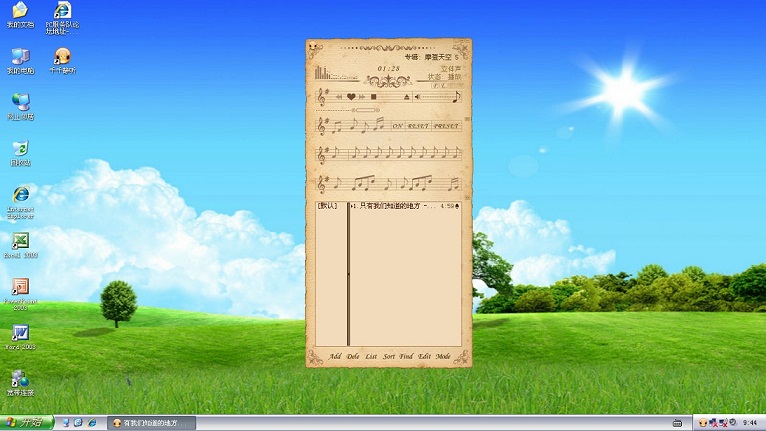Open the List menu of playlist
The image size is (766, 431).
click(x=371, y=356)
